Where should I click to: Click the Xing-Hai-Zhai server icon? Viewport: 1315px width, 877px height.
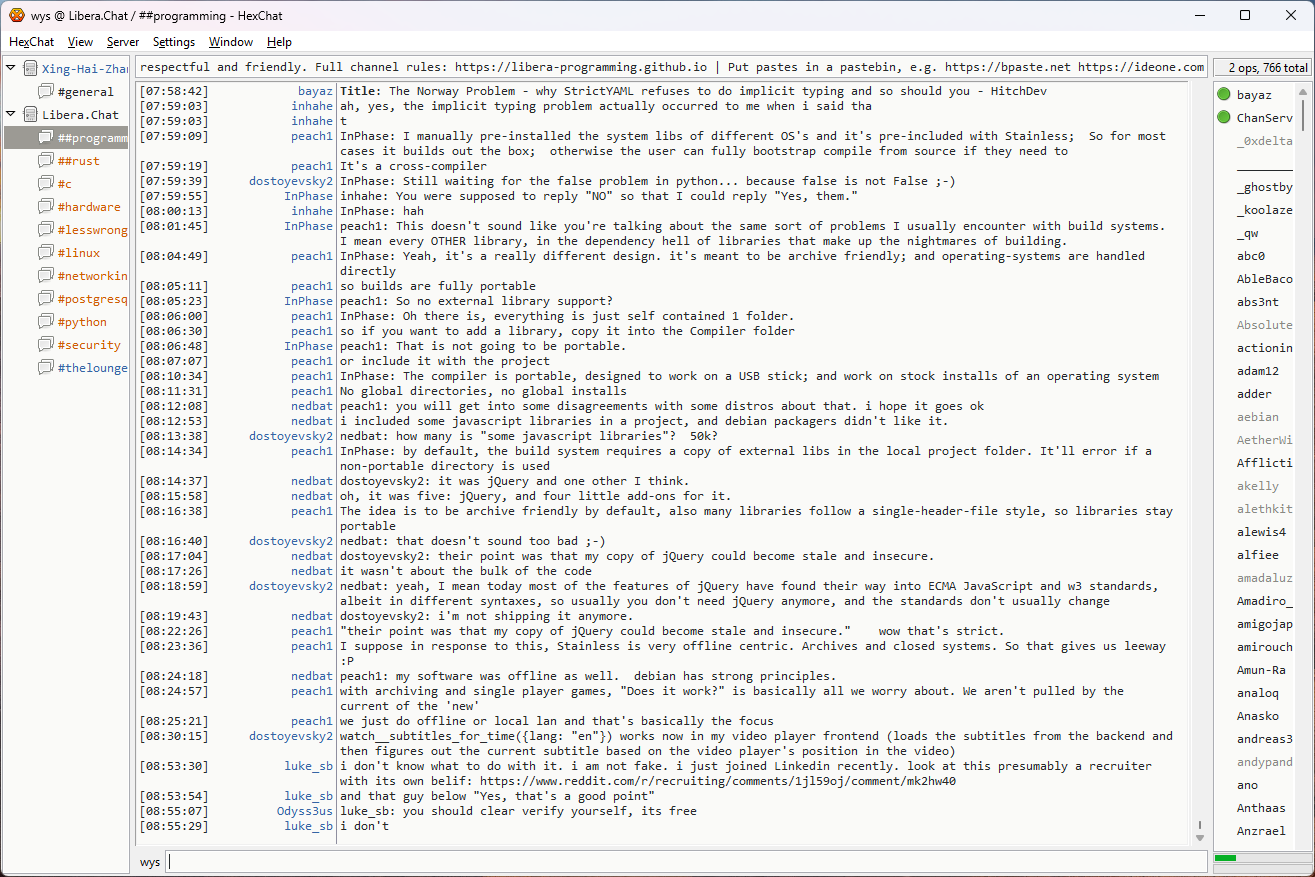31,69
